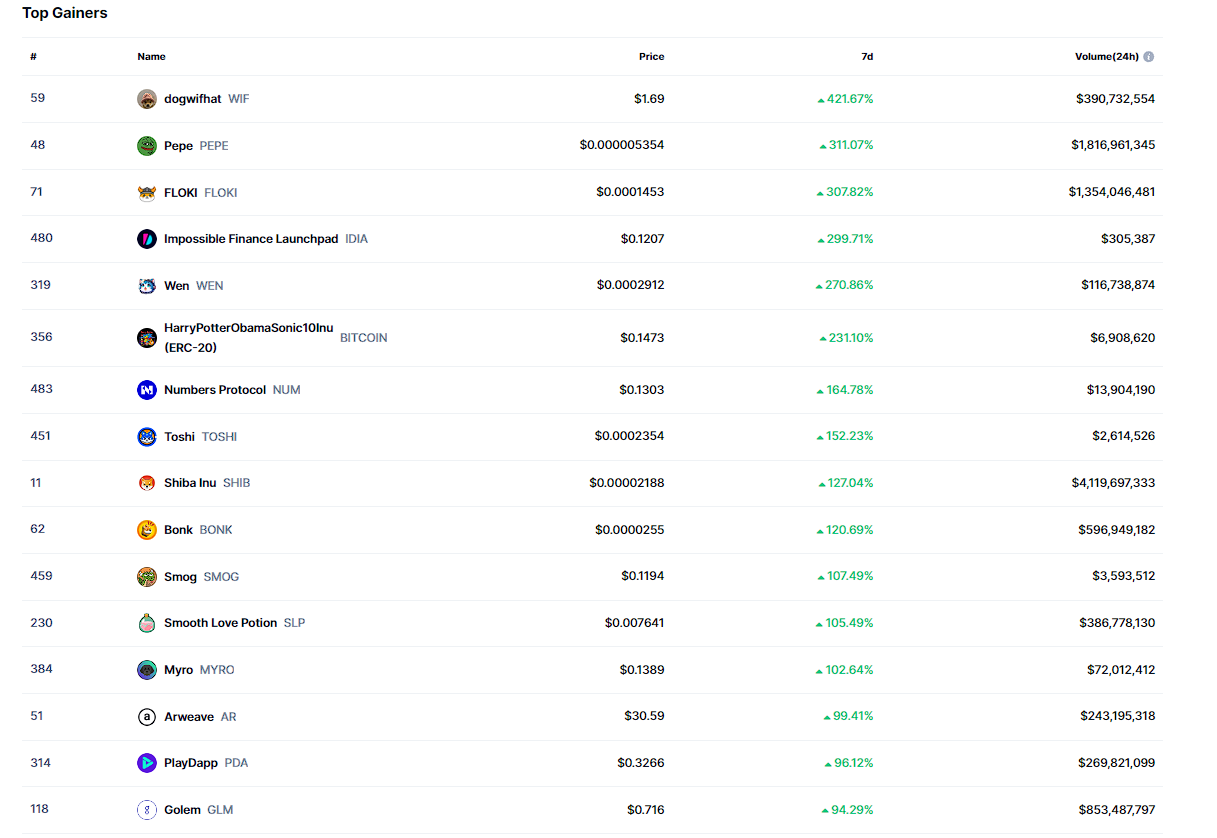This screenshot has height=838, width=1217.
Task: Open the Myro coin page
Action: coord(178,670)
